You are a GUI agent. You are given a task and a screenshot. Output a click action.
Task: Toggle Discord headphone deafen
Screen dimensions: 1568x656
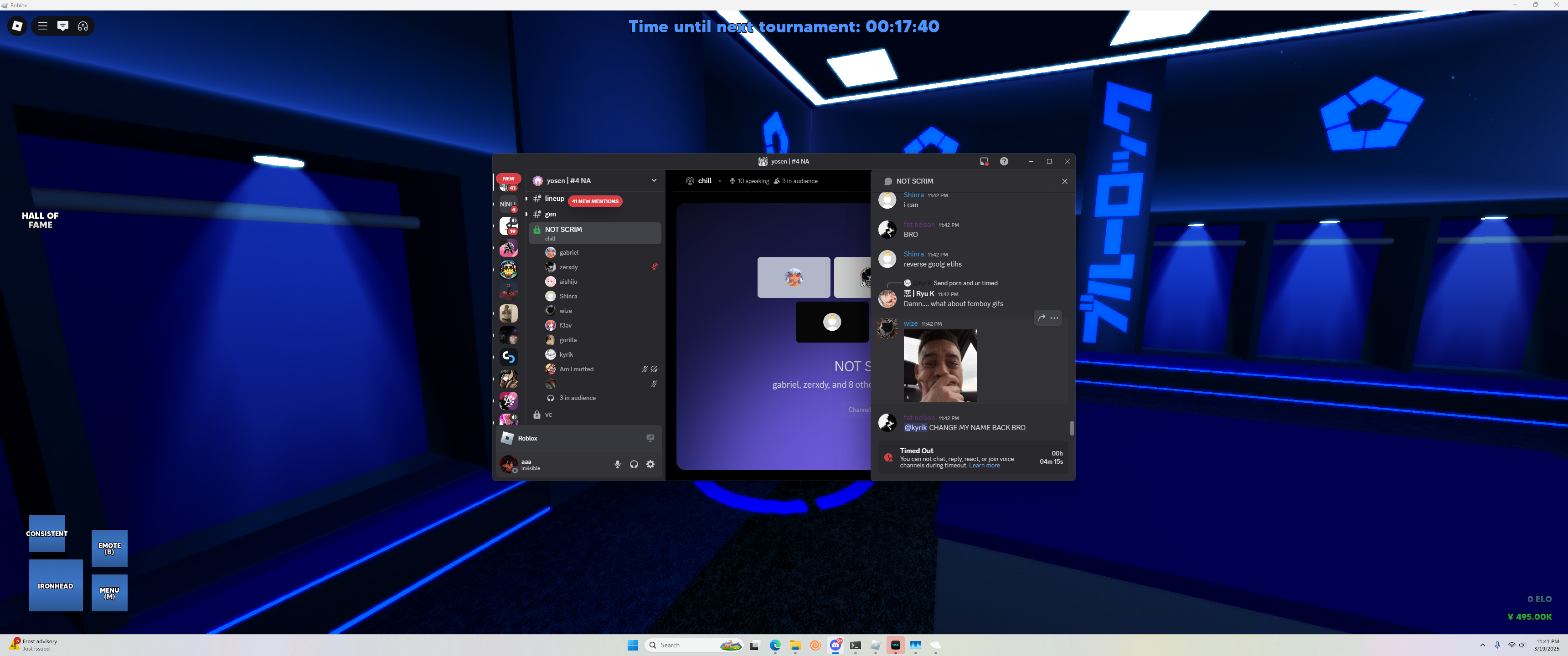[x=634, y=464]
